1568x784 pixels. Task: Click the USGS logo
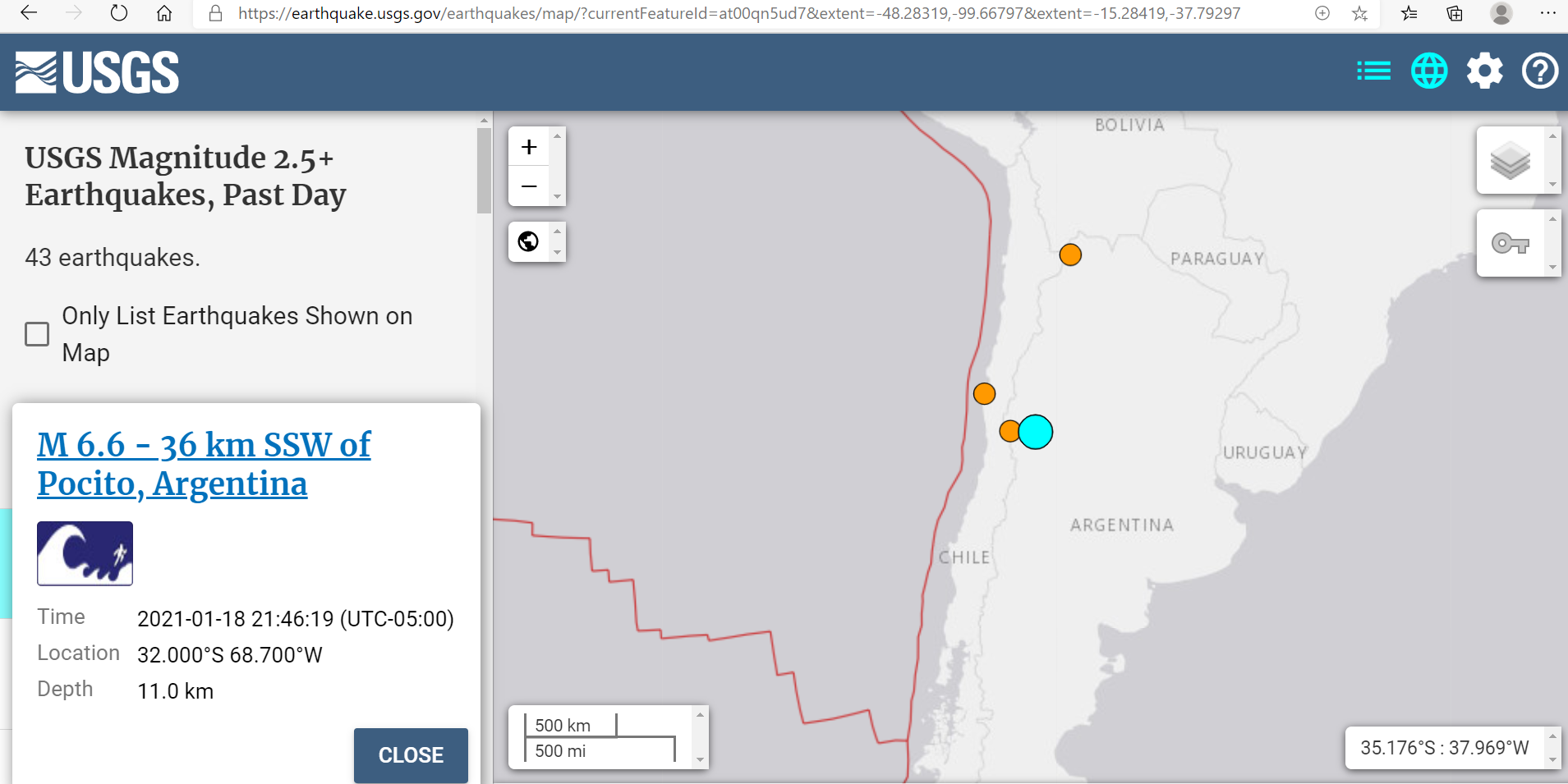pos(97,72)
